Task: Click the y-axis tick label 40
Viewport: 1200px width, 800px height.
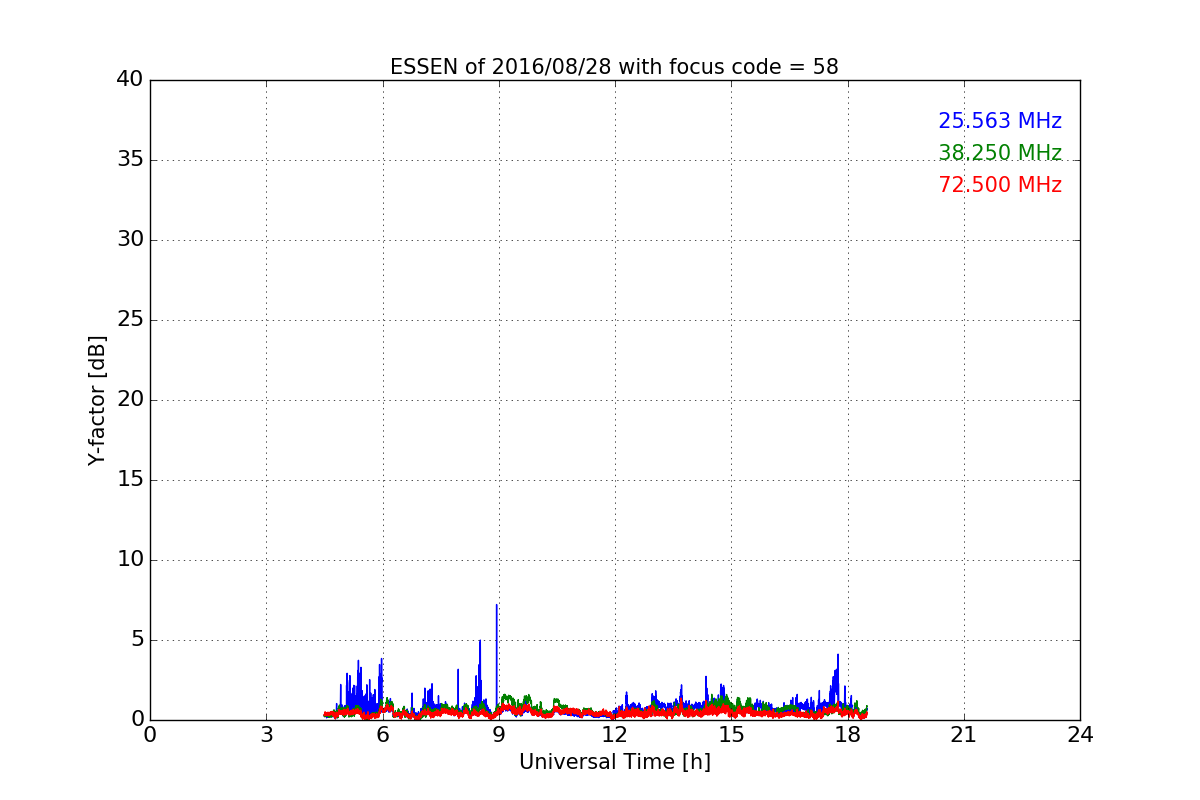Action: (x=130, y=80)
